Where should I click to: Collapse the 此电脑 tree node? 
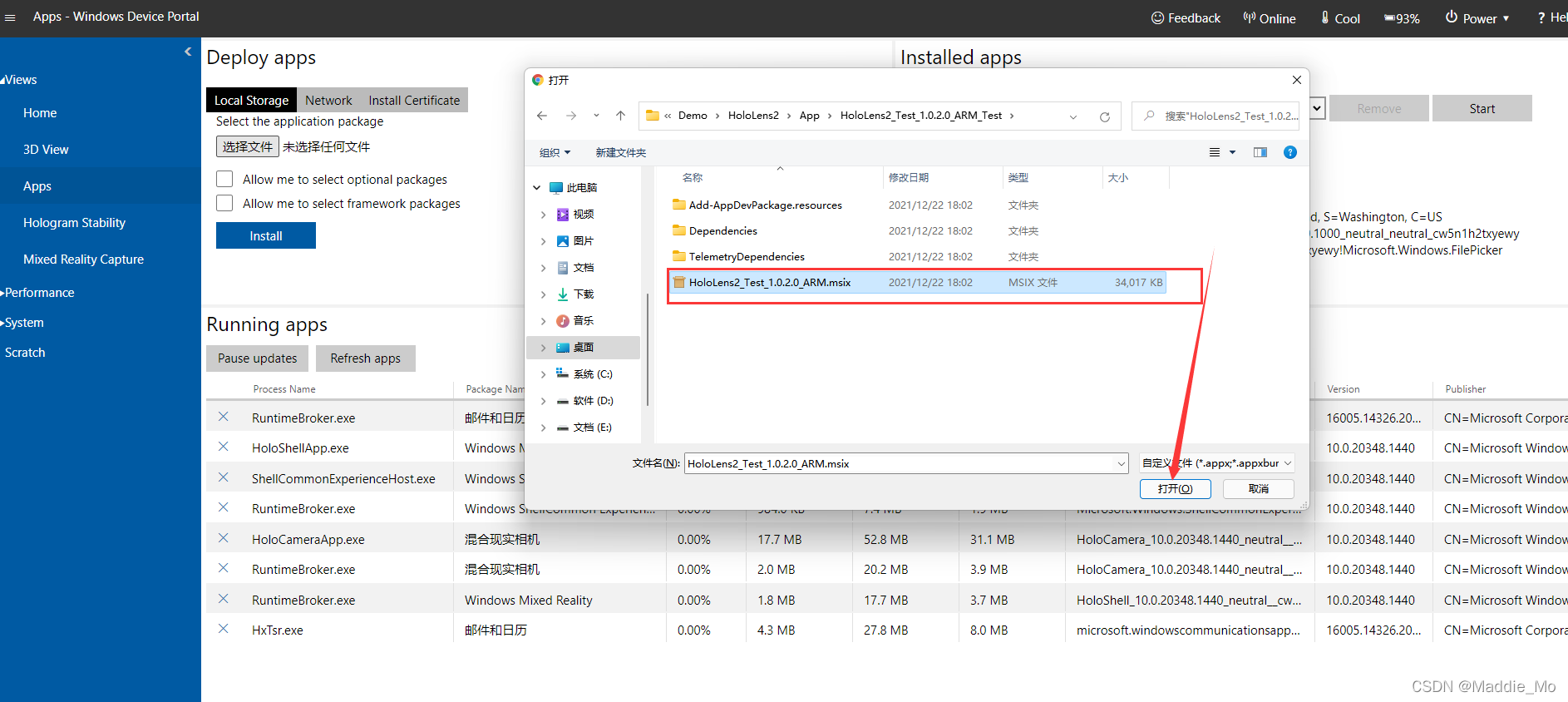(537, 188)
